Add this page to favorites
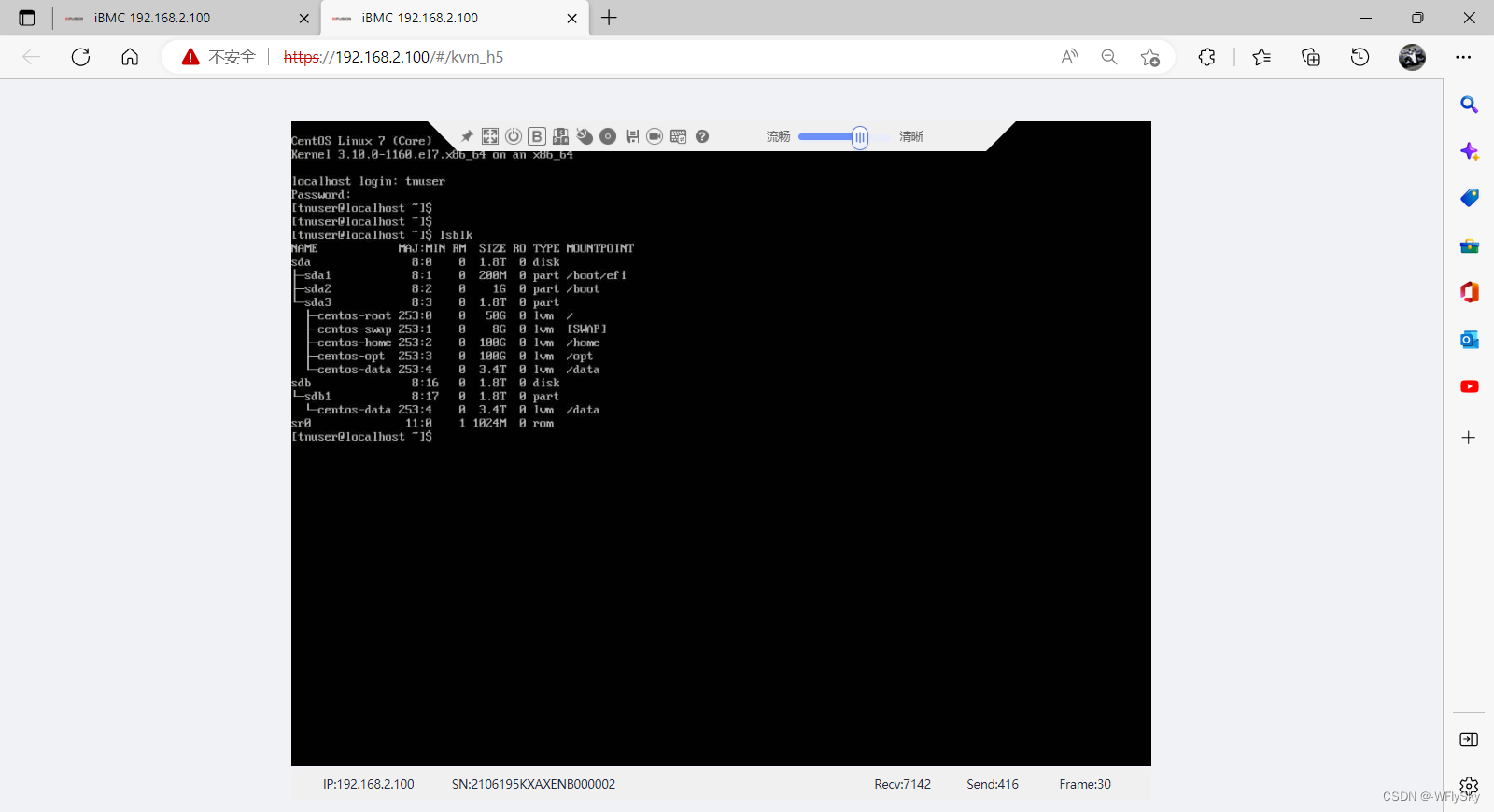Viewport: 1494px width, 812px height. coord(1150,57)
